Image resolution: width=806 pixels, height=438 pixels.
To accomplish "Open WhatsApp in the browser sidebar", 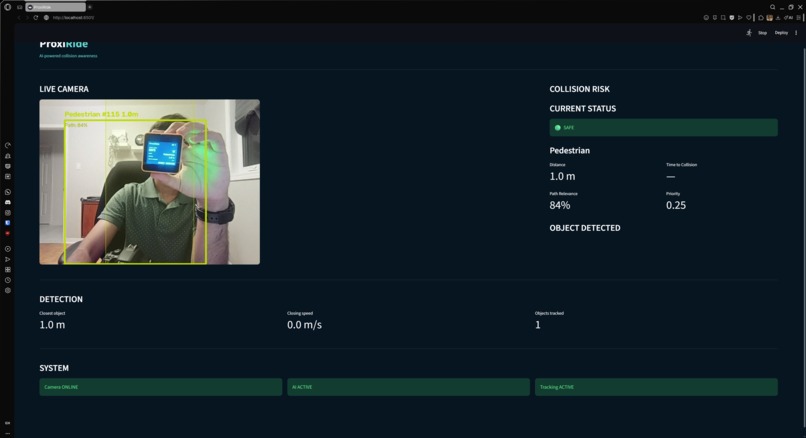I will pyautogui.click(x=8, y=192).
